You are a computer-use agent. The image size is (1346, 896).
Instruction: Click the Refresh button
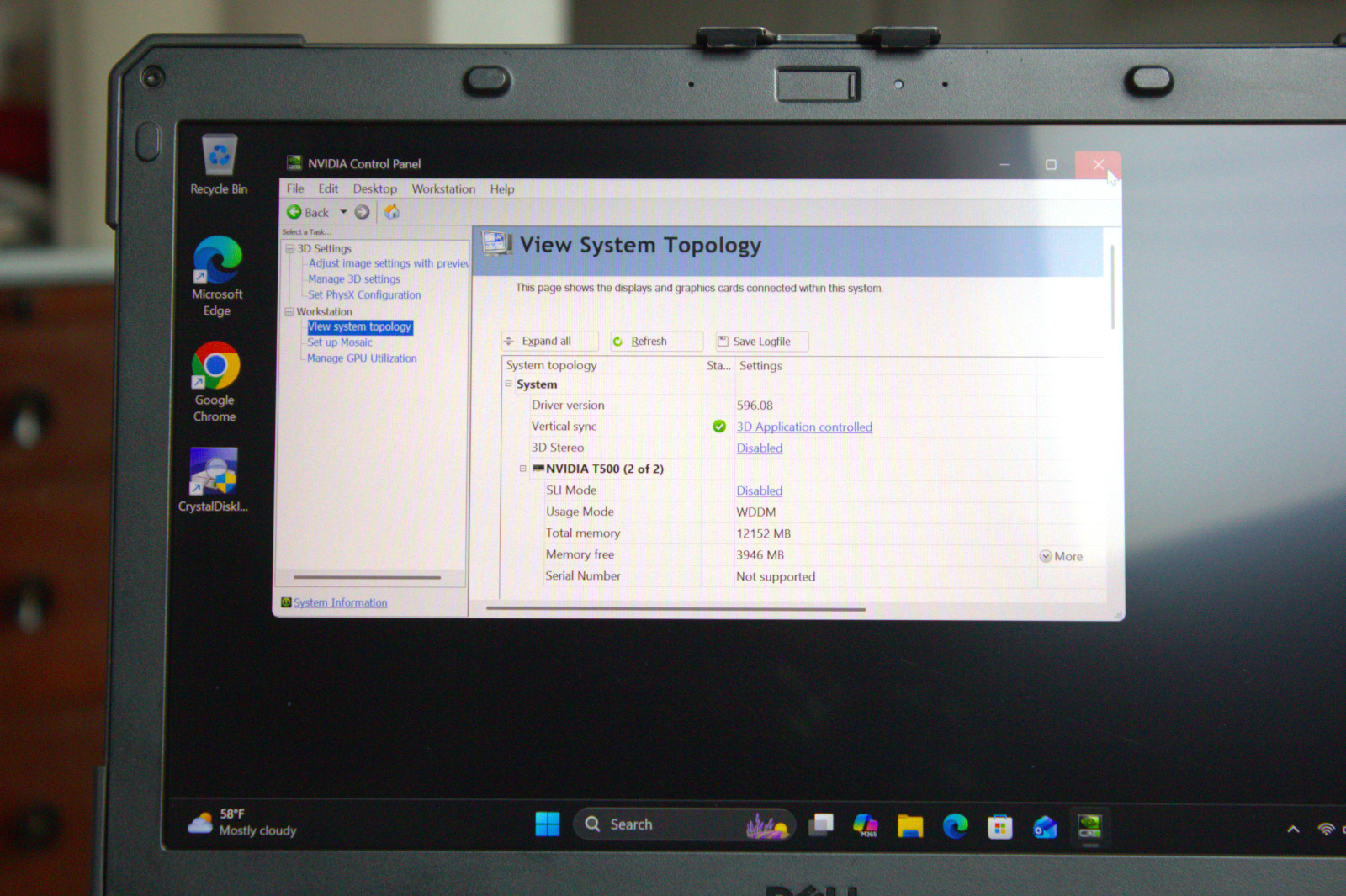(657, 341)
